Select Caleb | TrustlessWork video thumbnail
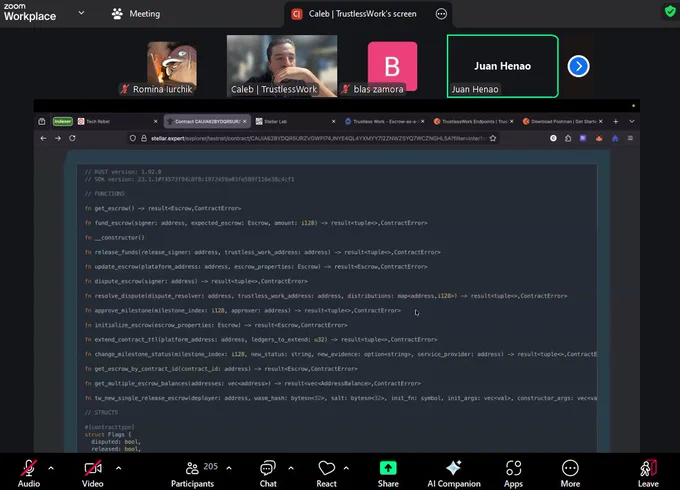 [x=282, y=66]
